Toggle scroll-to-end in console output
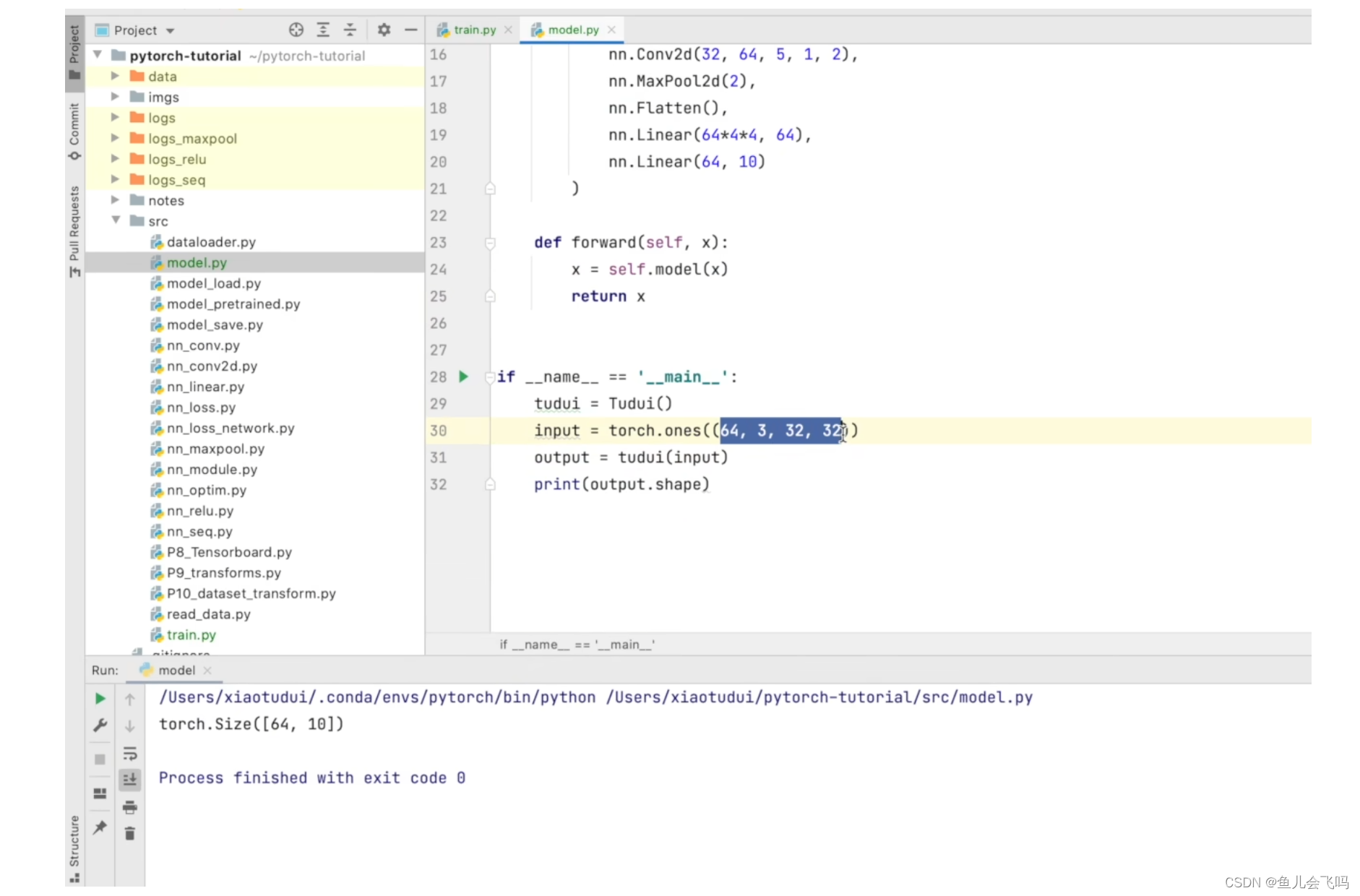Screen dimensions: 1360x896 (130, 780)
